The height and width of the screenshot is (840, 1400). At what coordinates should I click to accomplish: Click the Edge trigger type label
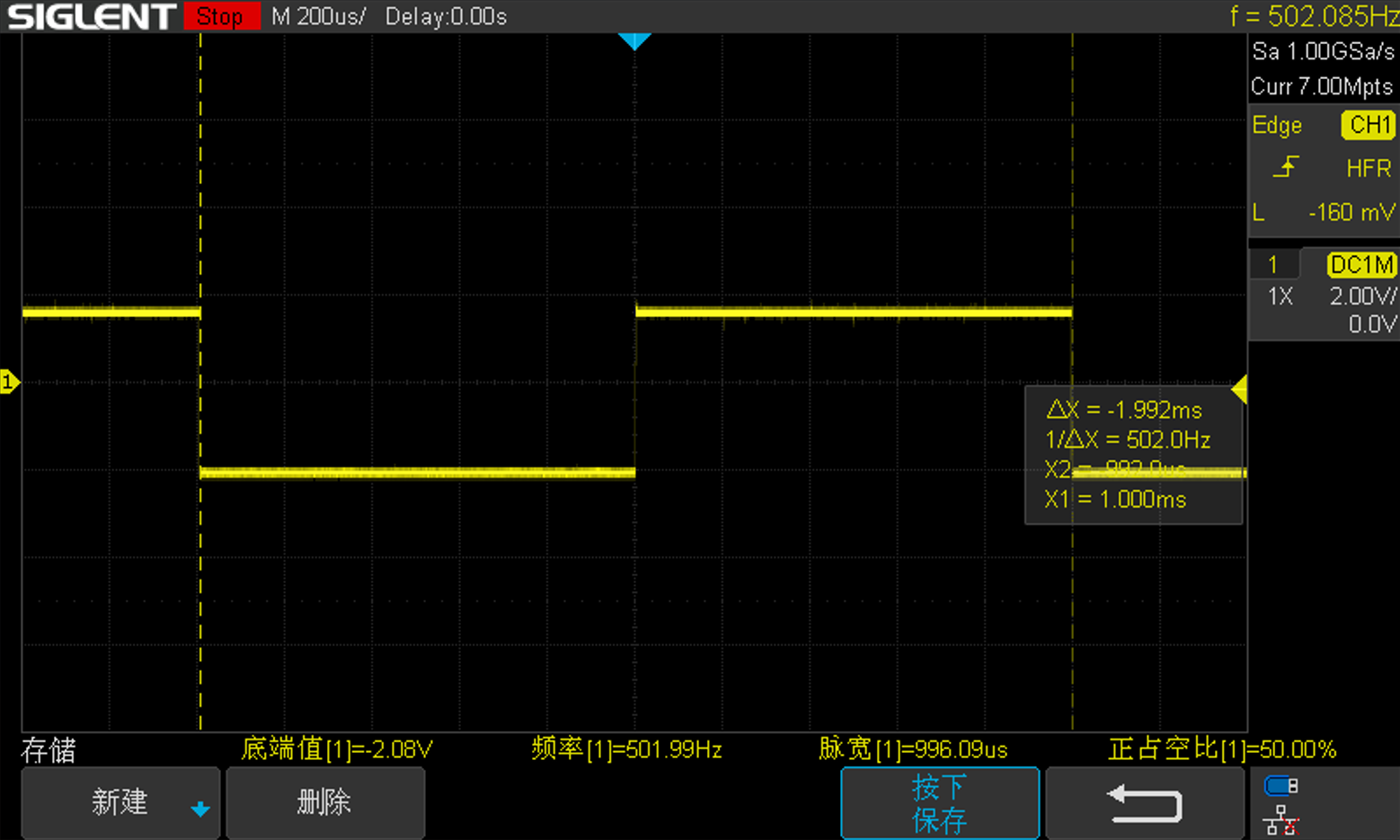point(1277,125)
